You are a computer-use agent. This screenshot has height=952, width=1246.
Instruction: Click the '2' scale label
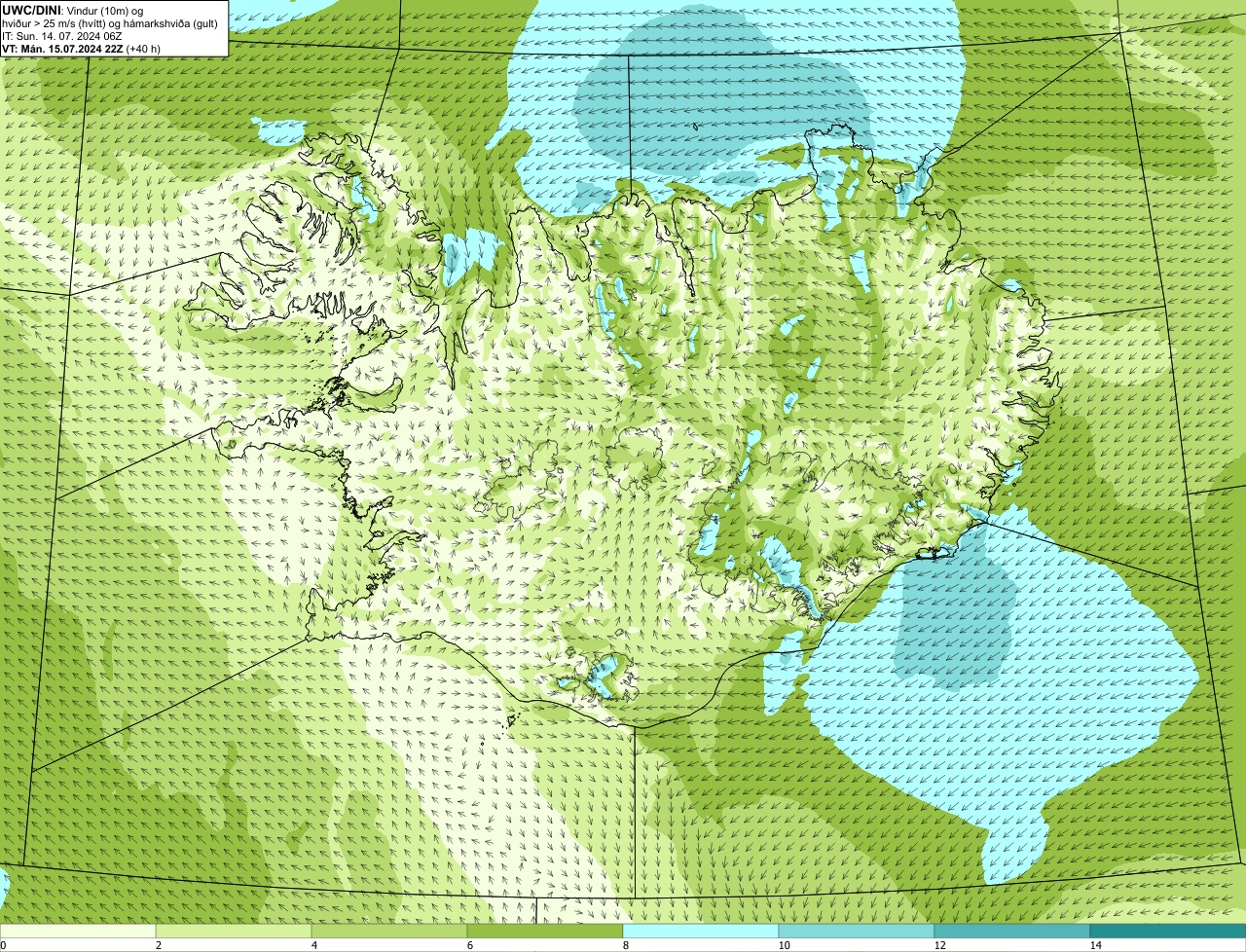(x=158, y=945)
